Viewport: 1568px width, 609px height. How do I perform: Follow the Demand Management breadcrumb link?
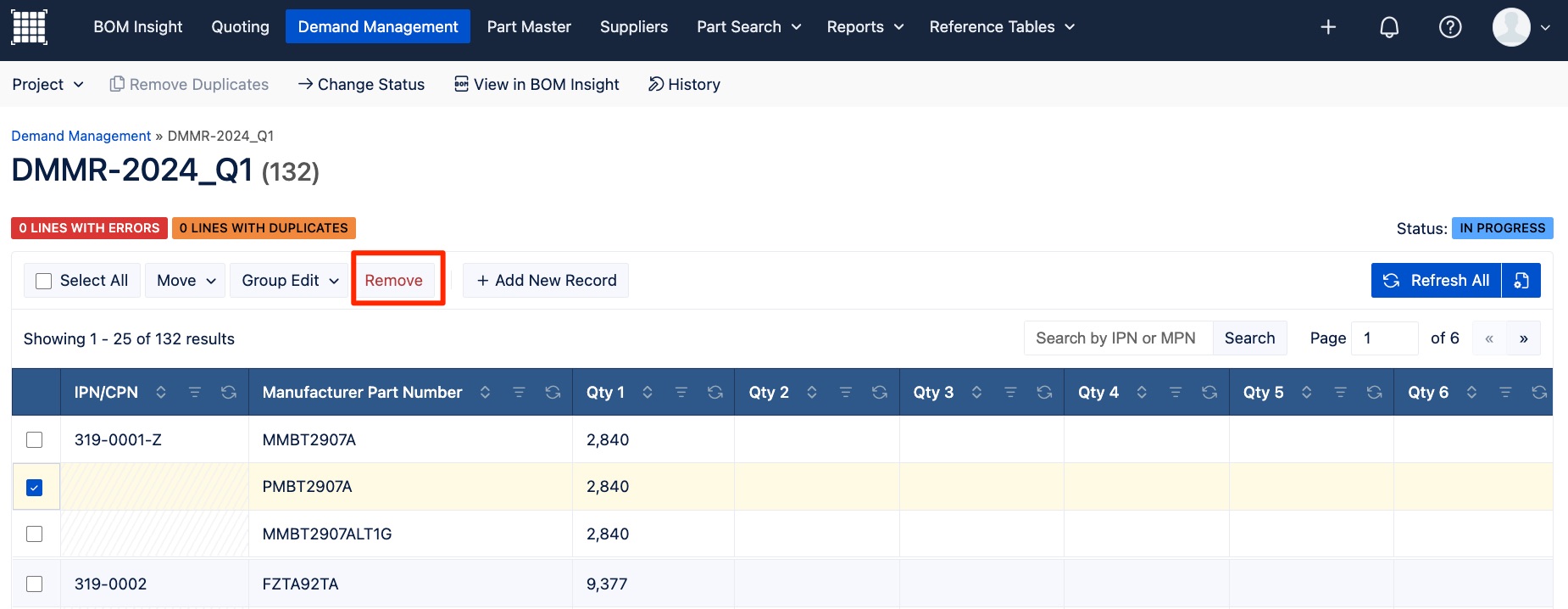(x=81, y=136)
